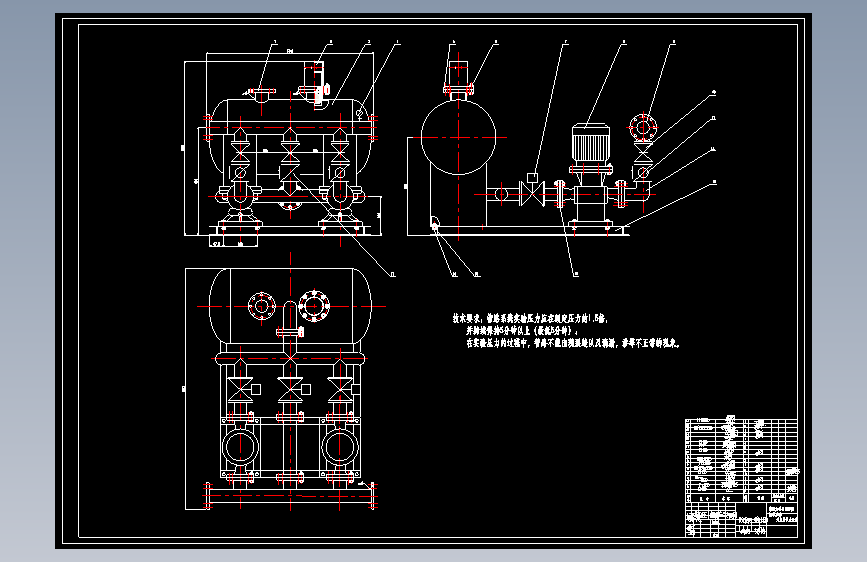Select the pressure gauge on top of the front-view tank

(x=317, y=83)
